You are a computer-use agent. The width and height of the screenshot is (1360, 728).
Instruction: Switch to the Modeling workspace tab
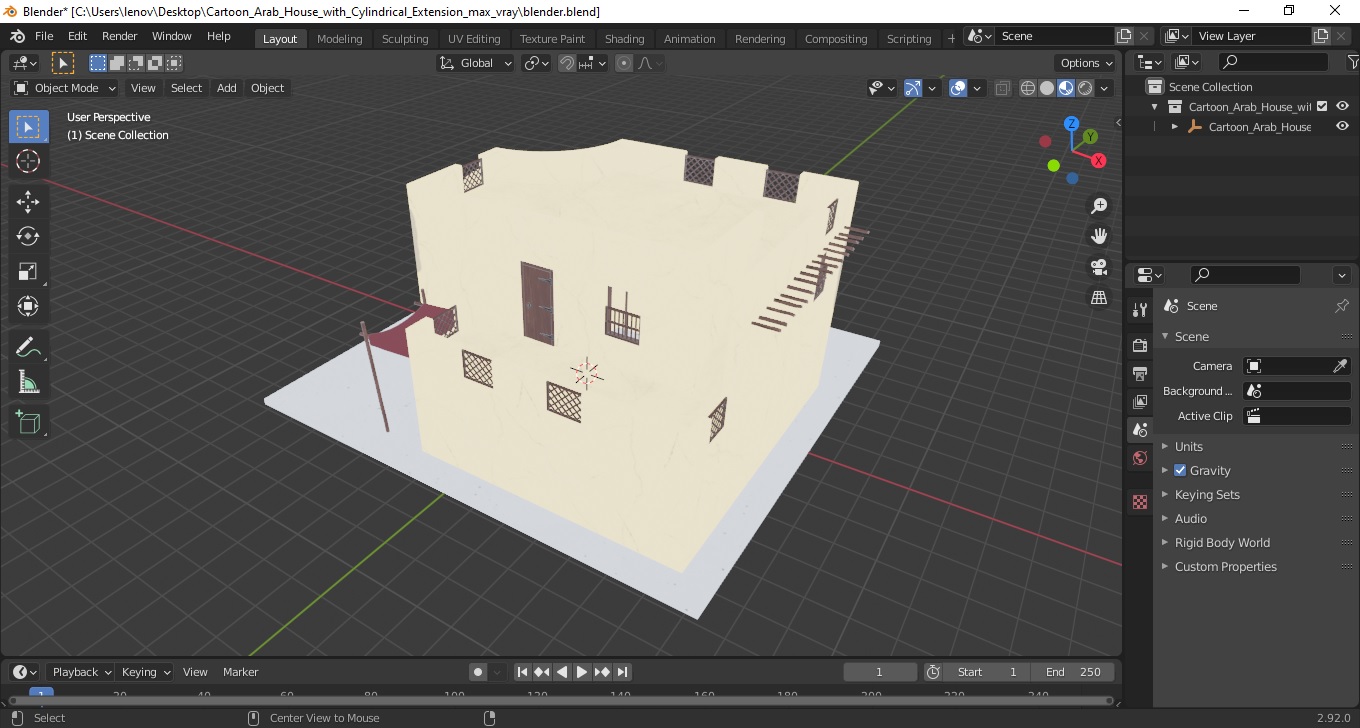tap(340, 39)
